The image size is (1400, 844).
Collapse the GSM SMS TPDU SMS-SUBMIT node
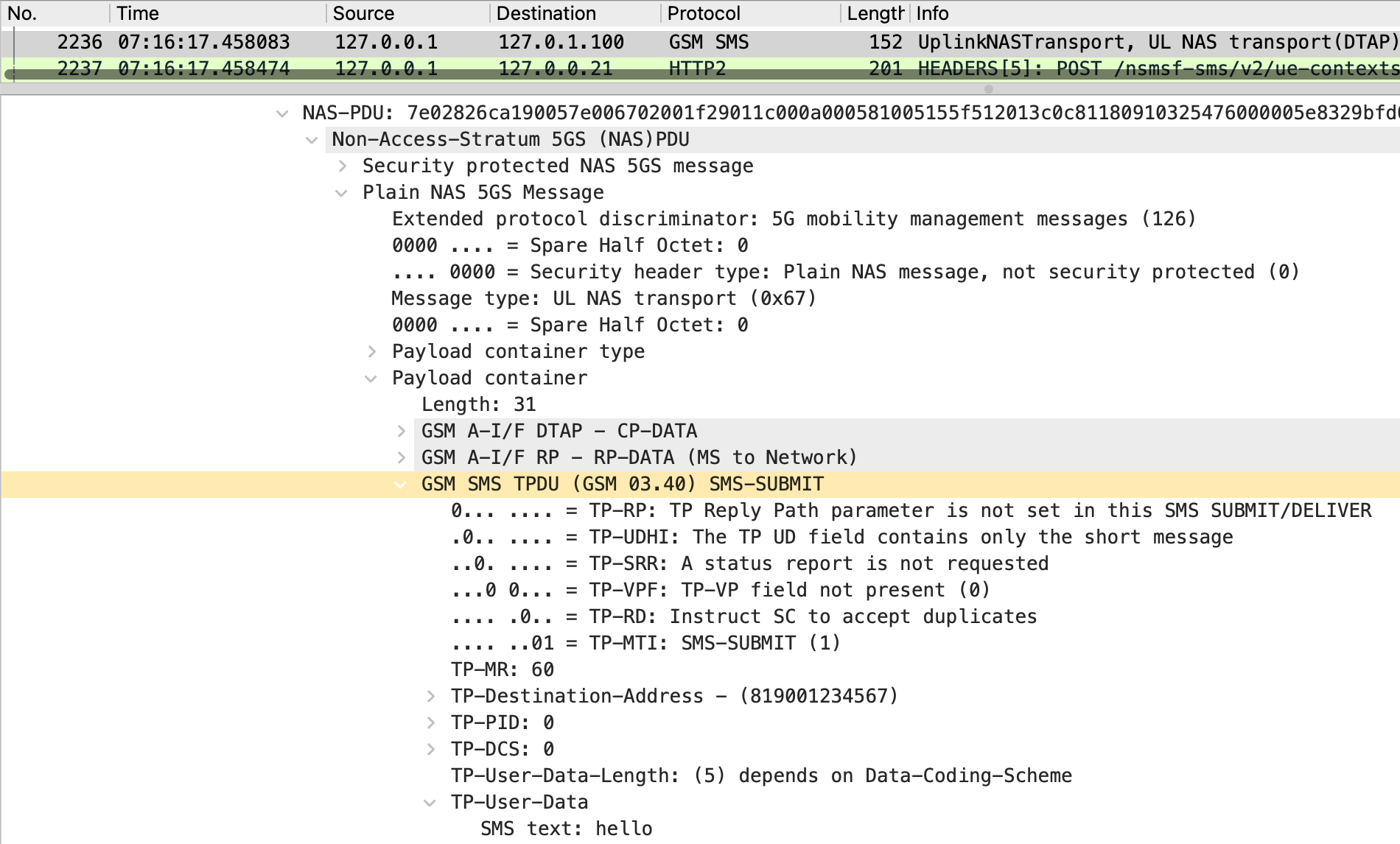[400, 485]
